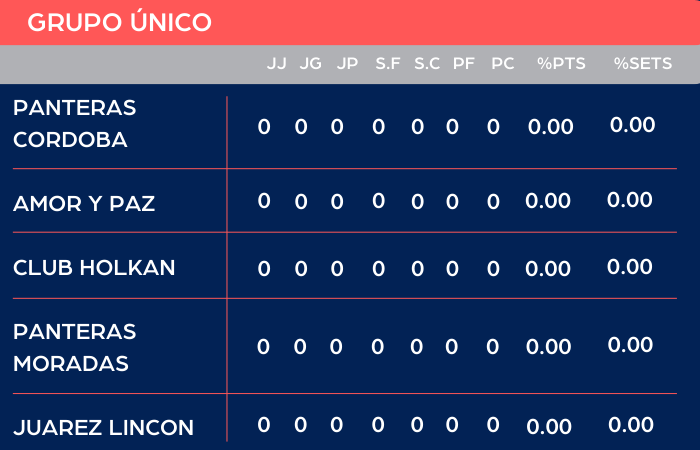The width and height of the screenshot is (700, 450).
Task: Select the S.C column header
Action: point(427,64)
